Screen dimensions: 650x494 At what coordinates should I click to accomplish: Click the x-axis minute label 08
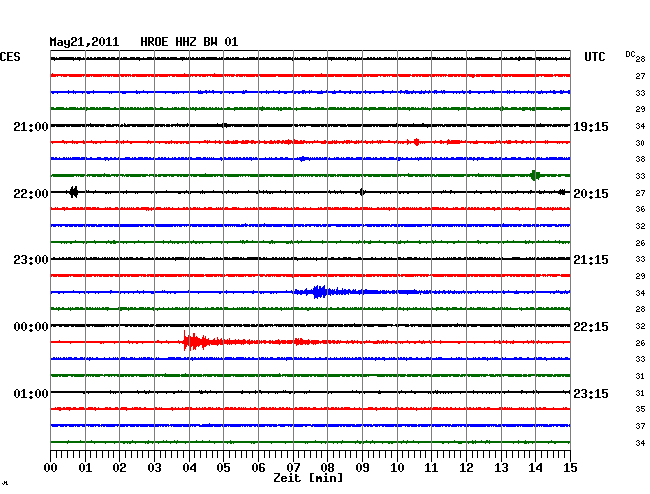[x=327, y=468]
